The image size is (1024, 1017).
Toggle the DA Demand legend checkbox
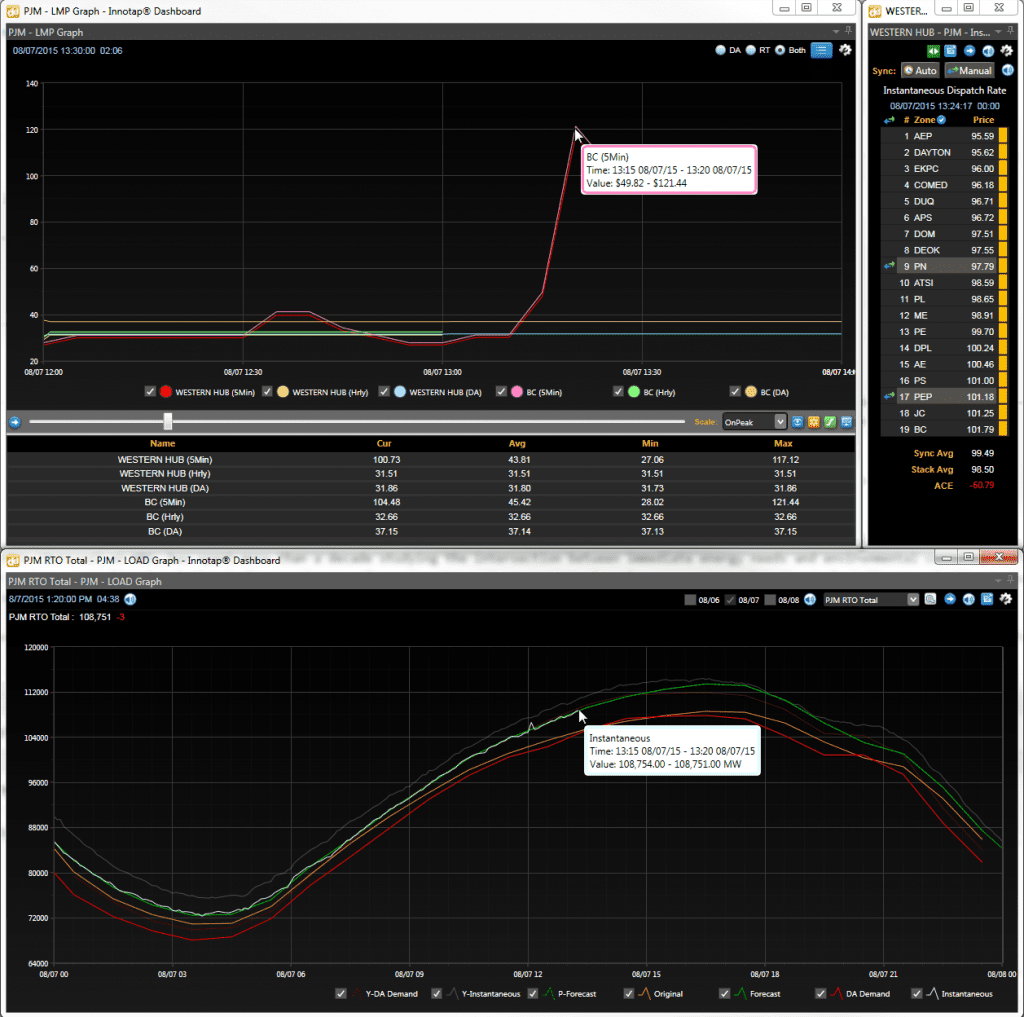pos(821,993)
